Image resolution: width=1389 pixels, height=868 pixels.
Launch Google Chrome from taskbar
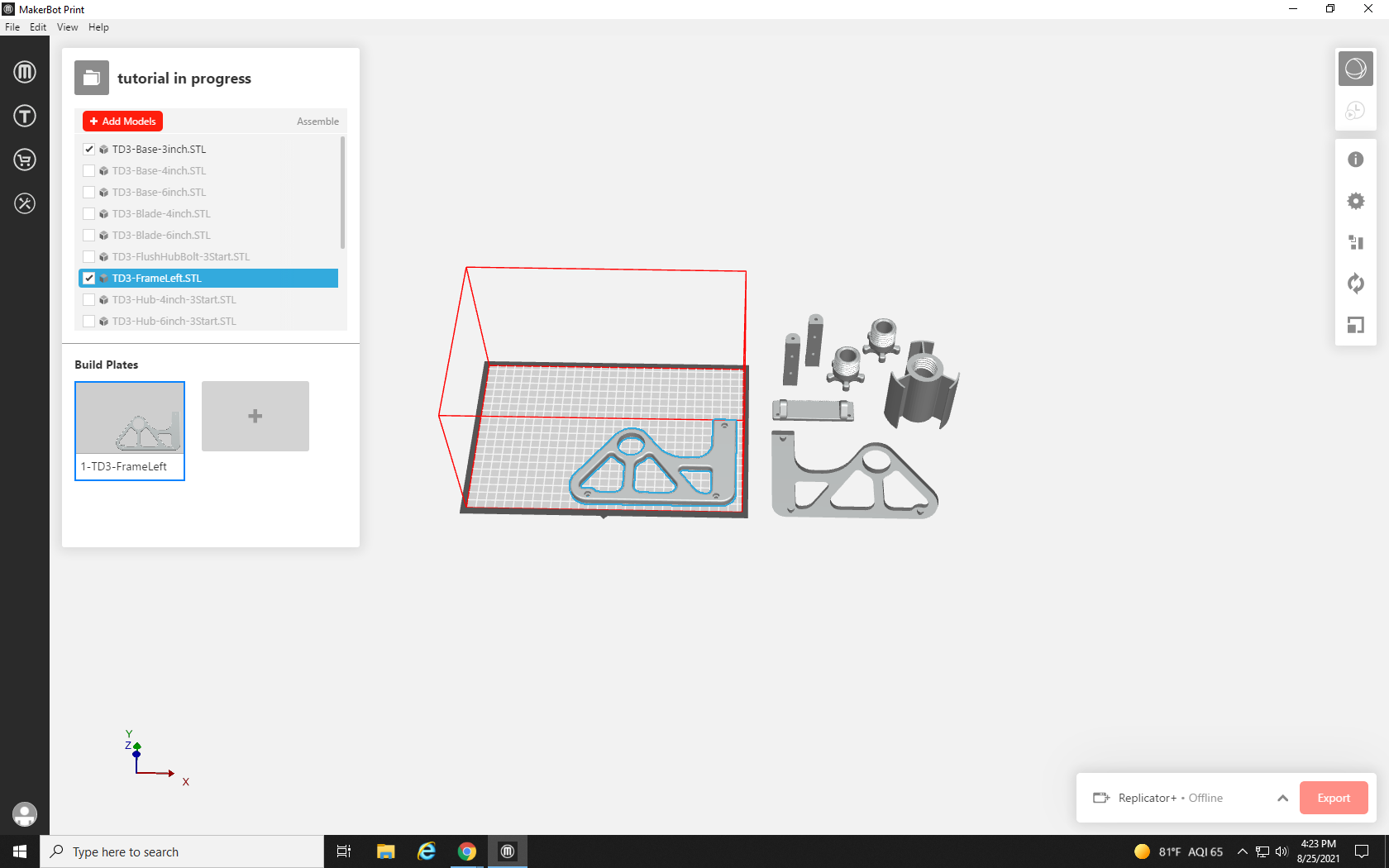pyautogui.click(x=467, y=851)
